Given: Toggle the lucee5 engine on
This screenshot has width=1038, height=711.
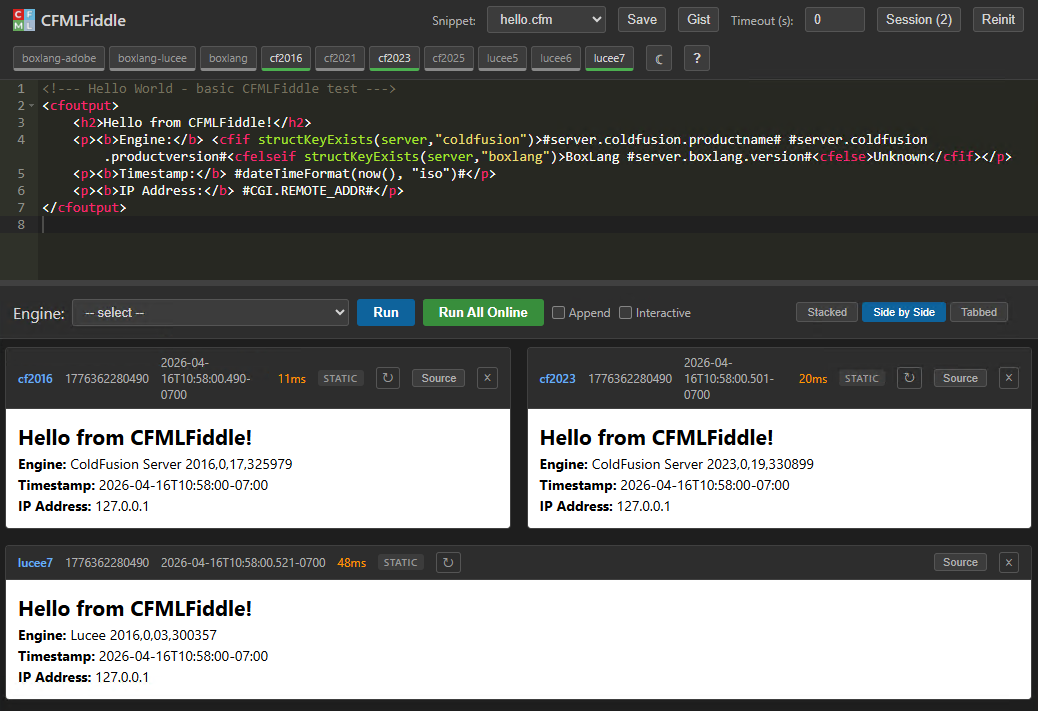Looking at the screenshot, I should click(502, 58).
